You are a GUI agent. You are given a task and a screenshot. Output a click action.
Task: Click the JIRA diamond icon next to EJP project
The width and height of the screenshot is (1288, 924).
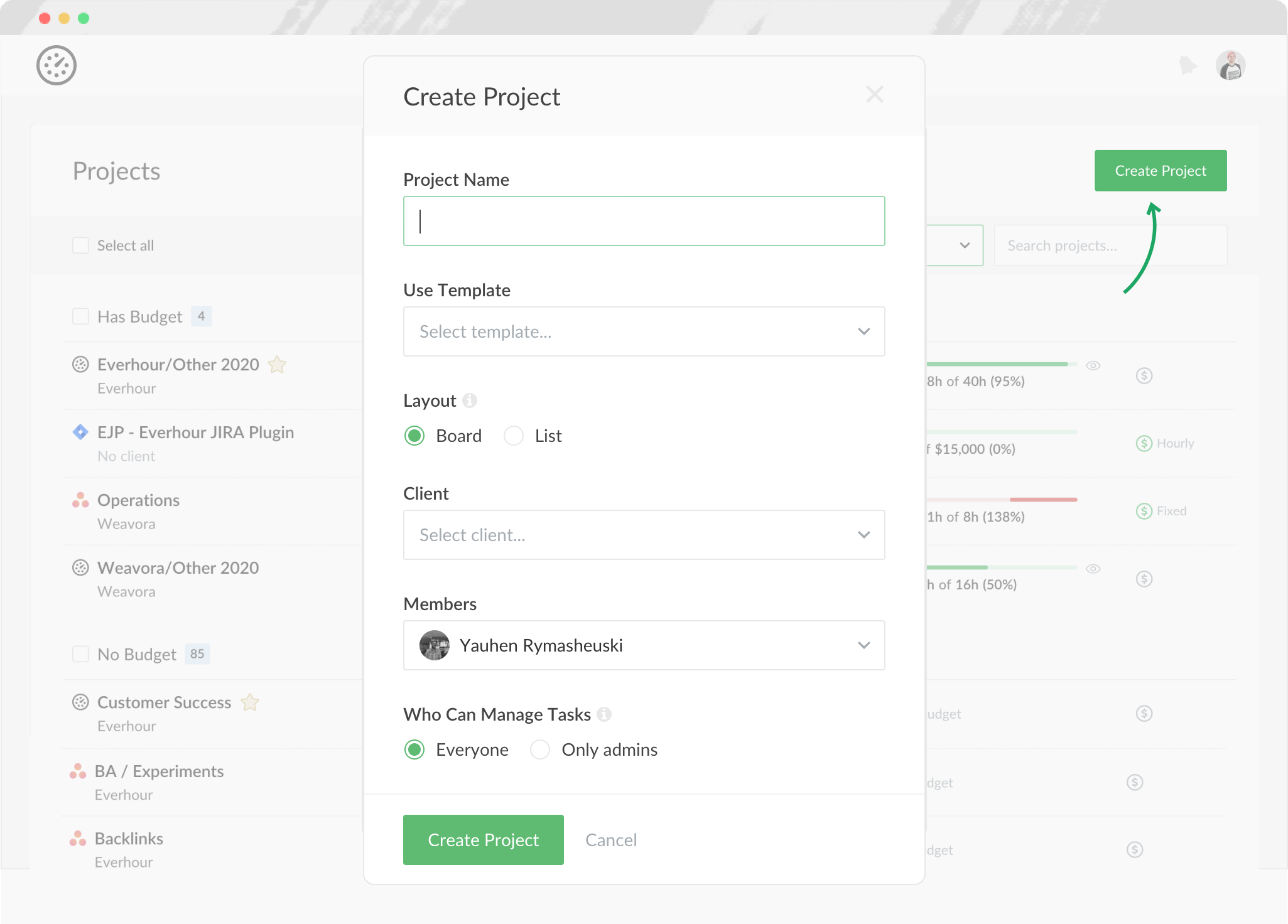pyautogui.click(x=79, y=431)
